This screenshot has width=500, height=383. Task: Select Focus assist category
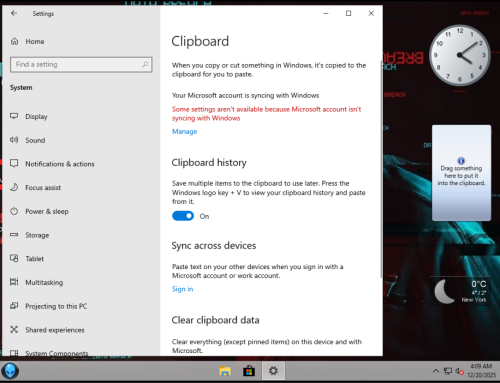(43, 187)
